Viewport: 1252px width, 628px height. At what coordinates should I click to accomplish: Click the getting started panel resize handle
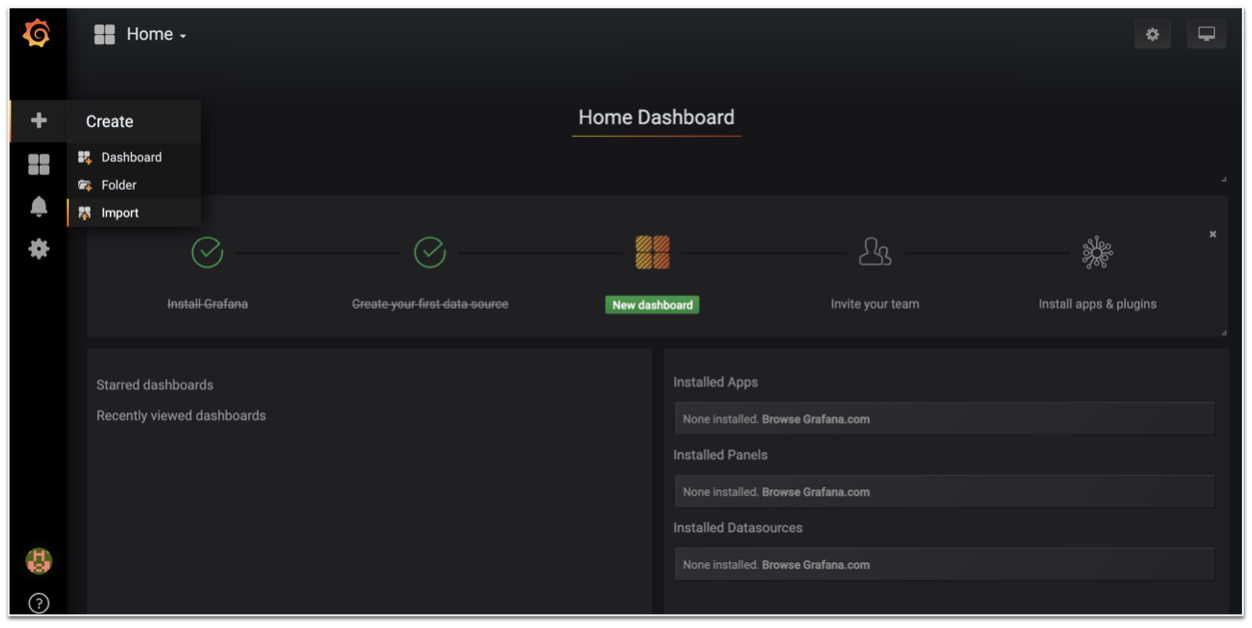1223,331
